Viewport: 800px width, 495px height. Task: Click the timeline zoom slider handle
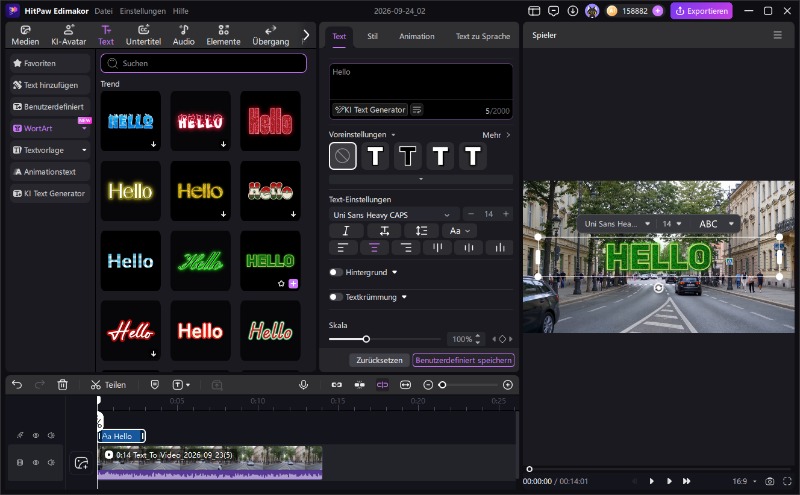pos(442,385)
